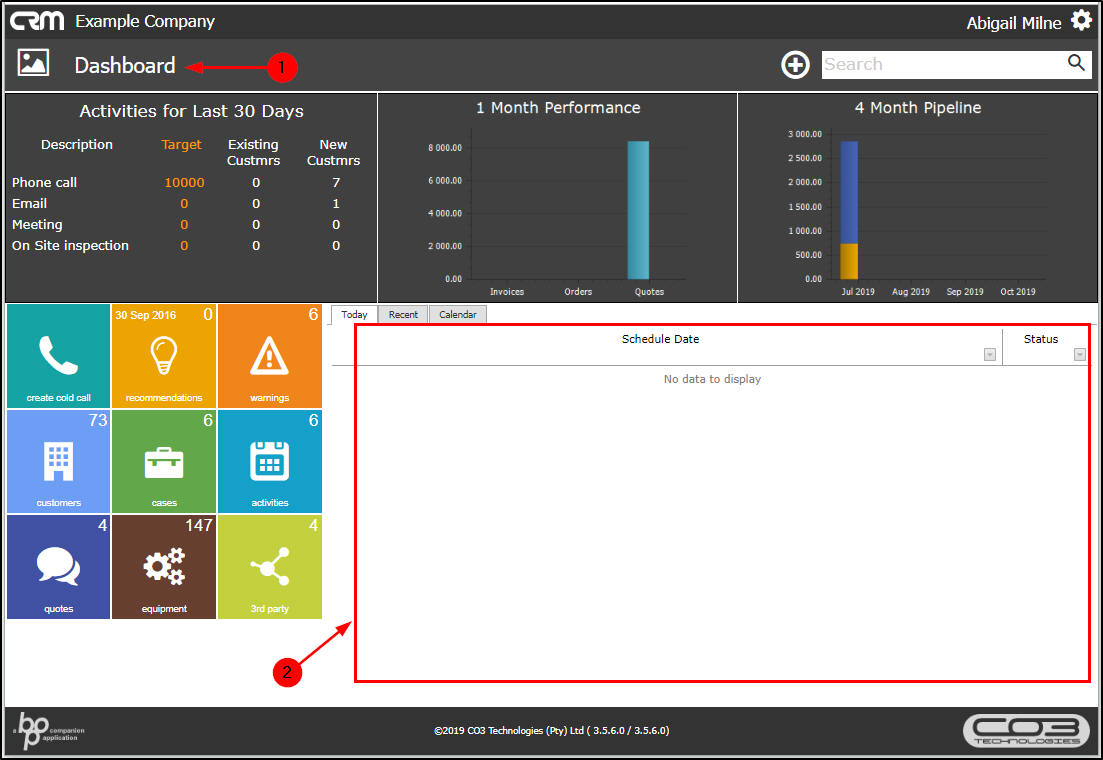1103x760 pixels.
Task: Click the copyright CO3 Technologies text
Action: tap(552, 731)
